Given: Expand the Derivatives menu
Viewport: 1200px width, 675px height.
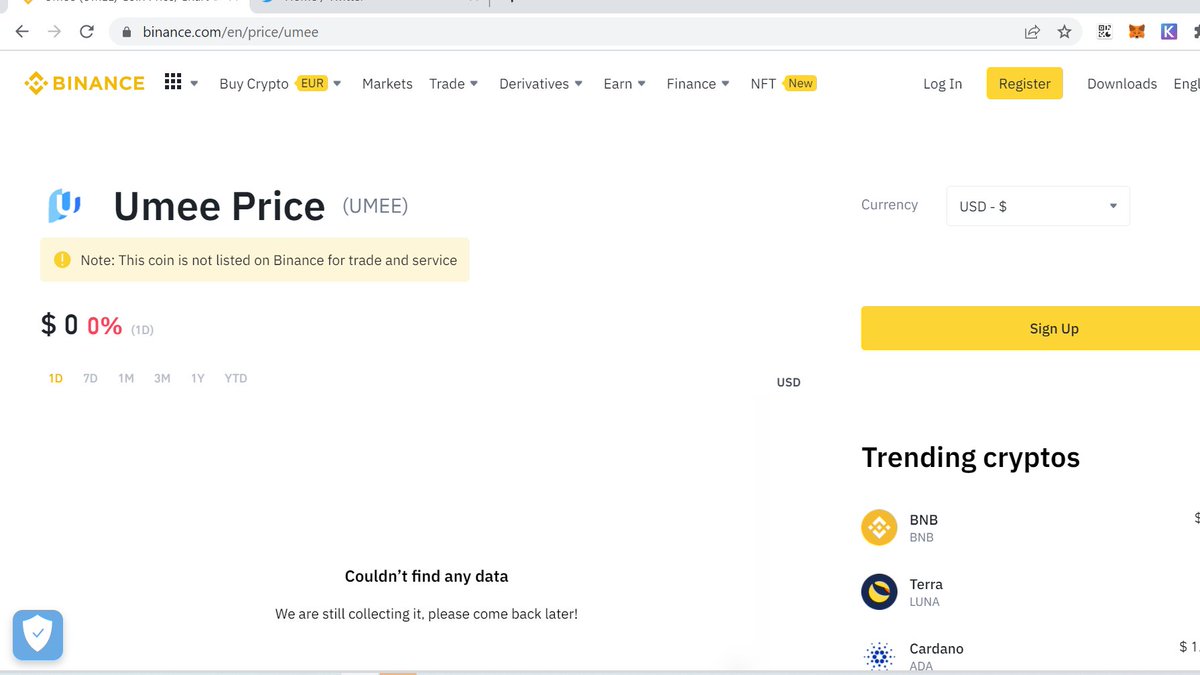Looking at the screenshot, I should tap(541, 84).
